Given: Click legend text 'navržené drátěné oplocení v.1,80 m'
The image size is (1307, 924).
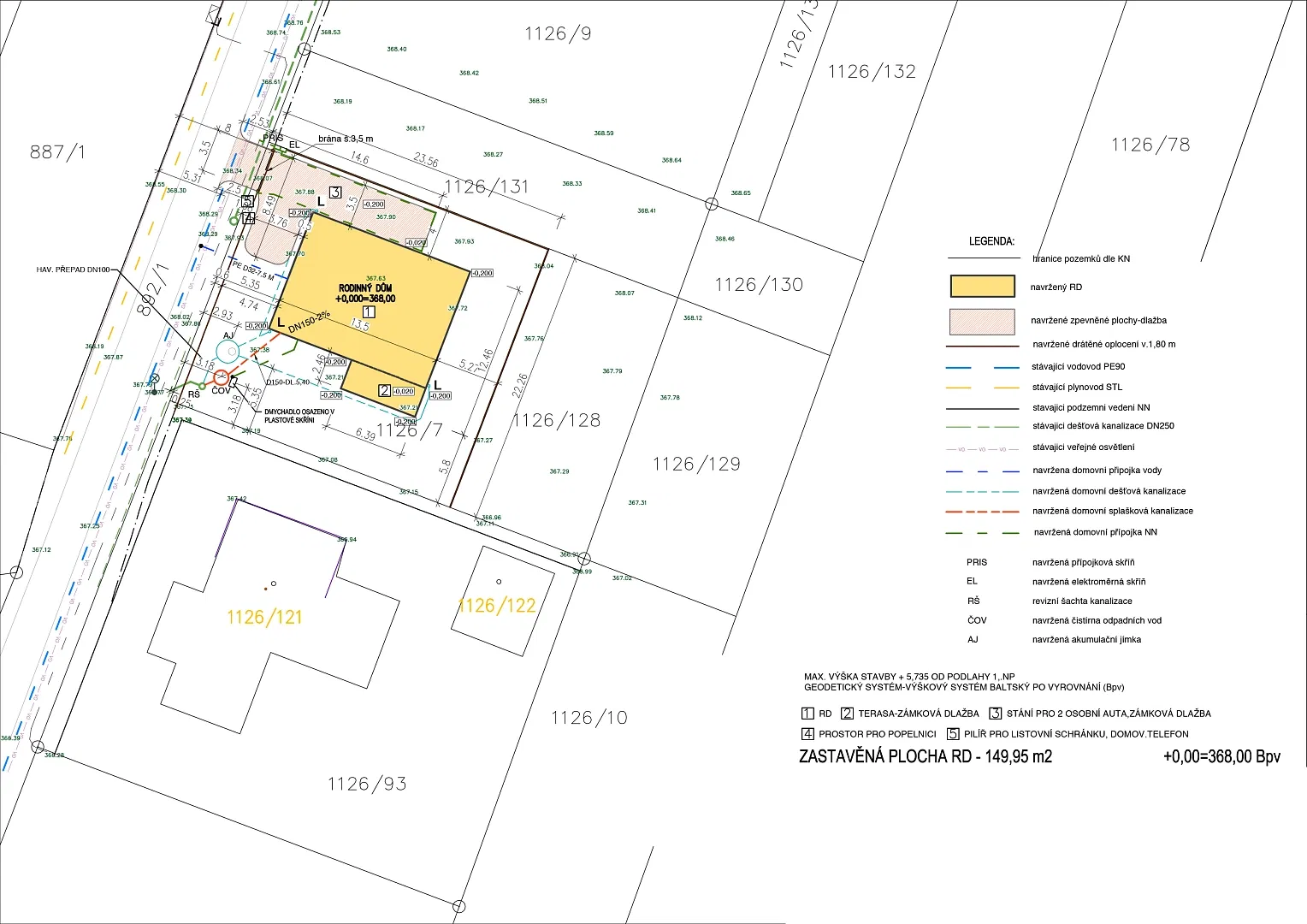Looking at the screenshot, I should coord(1104,345).
